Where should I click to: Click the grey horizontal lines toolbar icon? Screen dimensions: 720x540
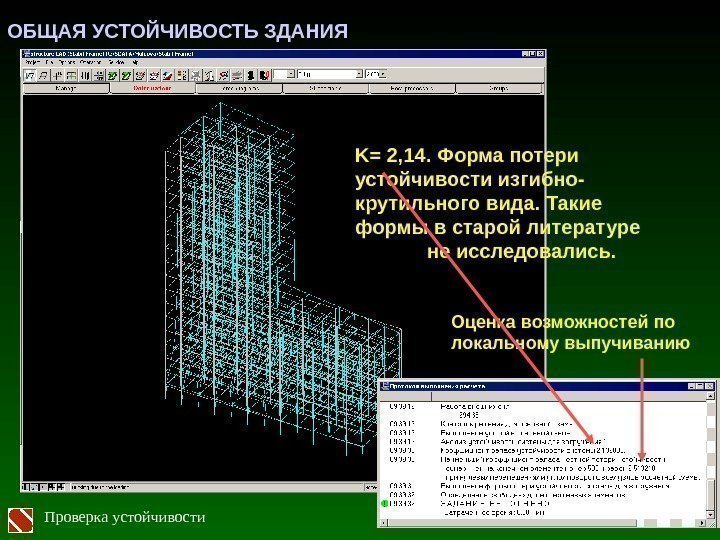(237, 75)
